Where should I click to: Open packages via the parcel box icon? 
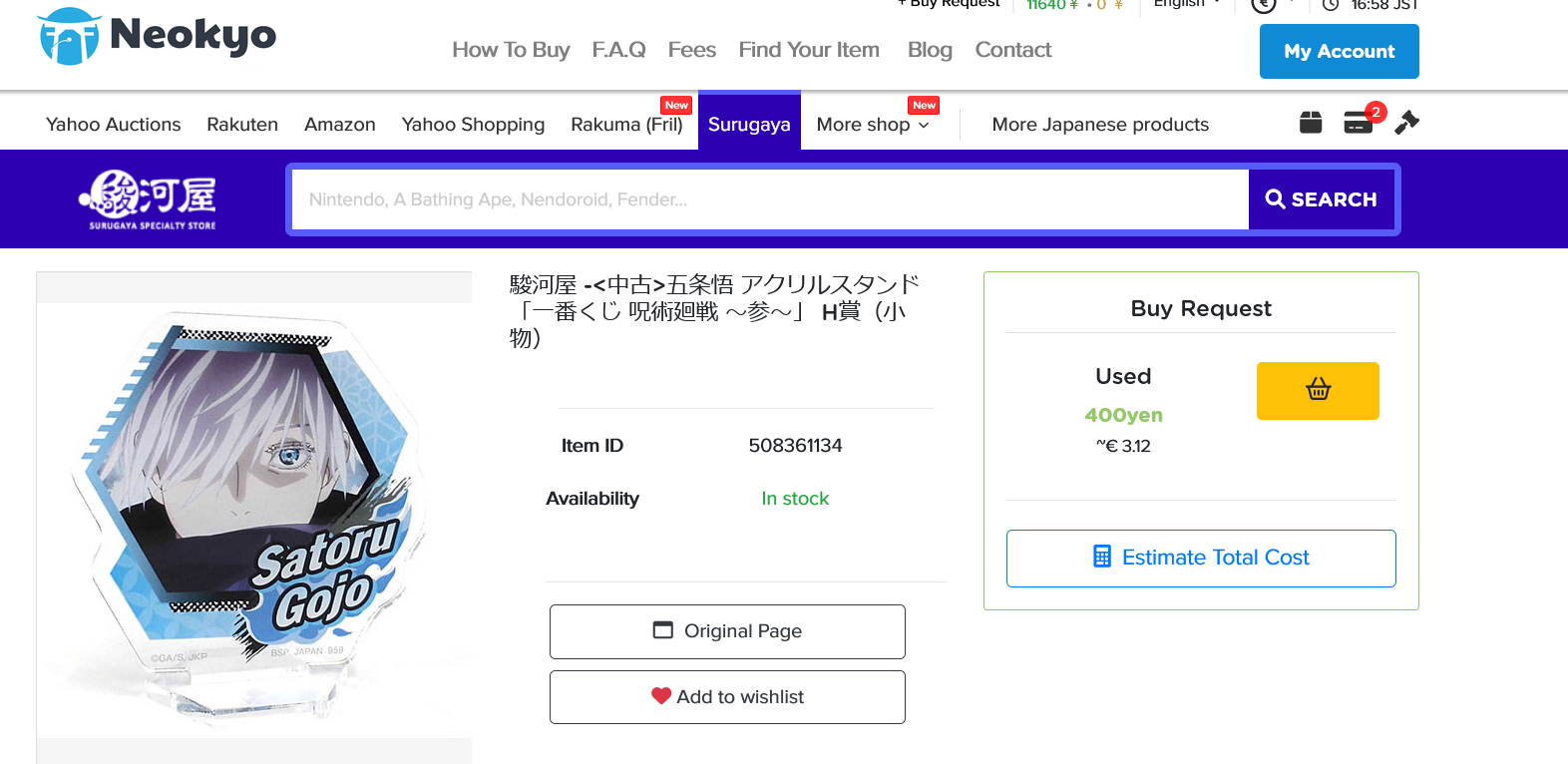pos(1310,122)
